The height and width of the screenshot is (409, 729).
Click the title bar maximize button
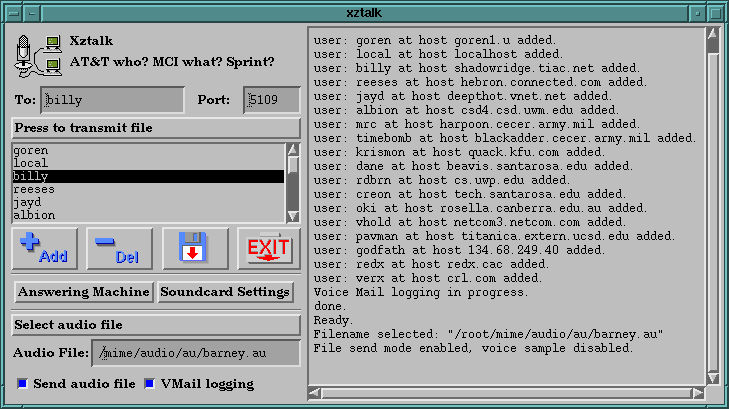point(715,13)
